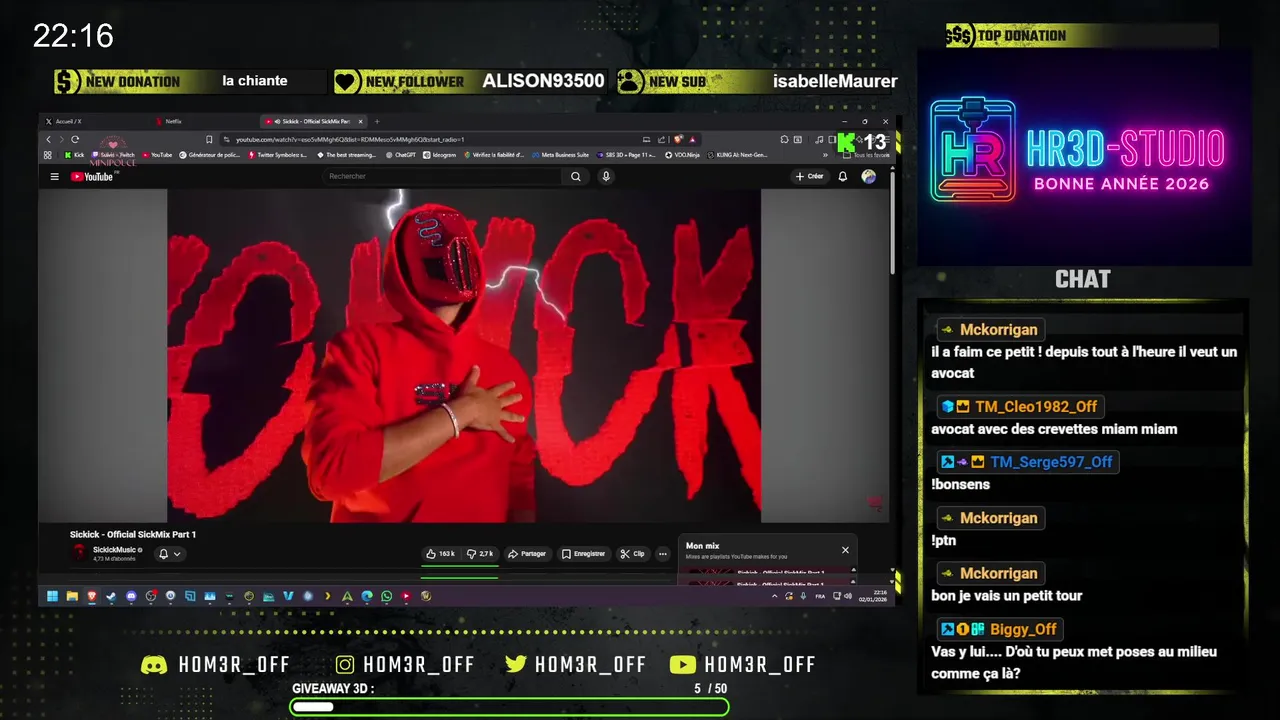Bookmark this page via address bar icon
Screen dimensions: 1280x720
pyautogui.click(x=209, y=139)
